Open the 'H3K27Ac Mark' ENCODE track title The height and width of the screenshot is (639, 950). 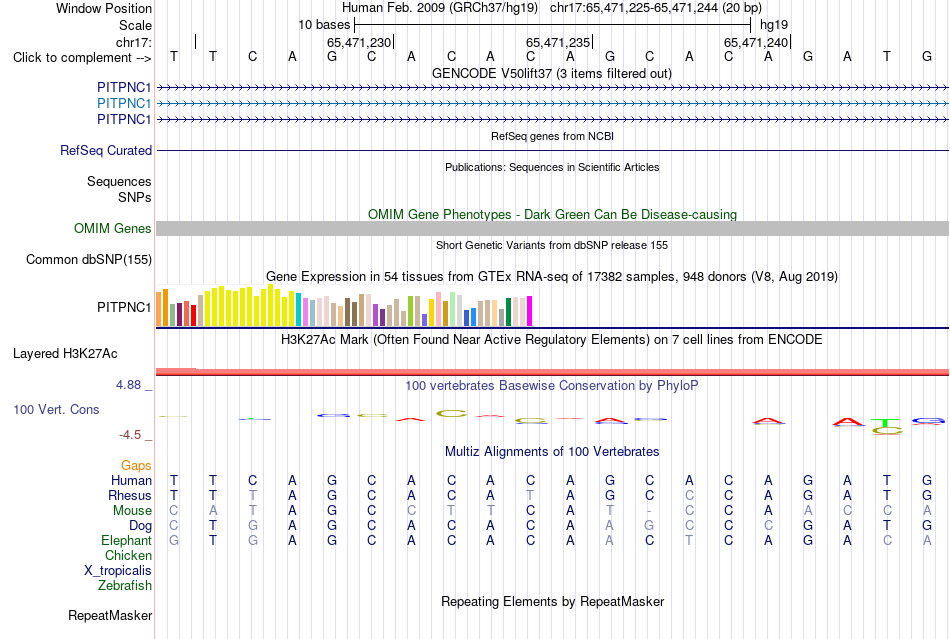[x=552, y=339]
